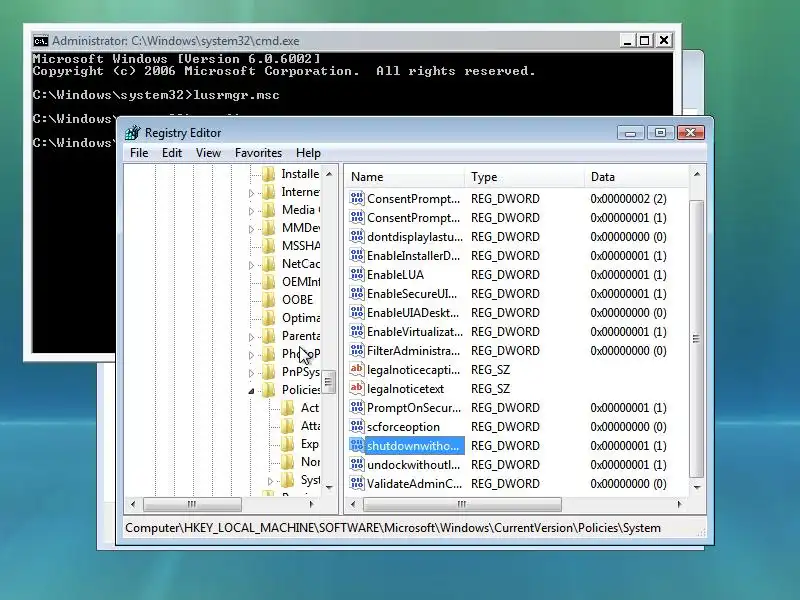This screenshot has height=600, width=800.
Task: Expand the PhotoP tree node
Action: pos(251,355)
